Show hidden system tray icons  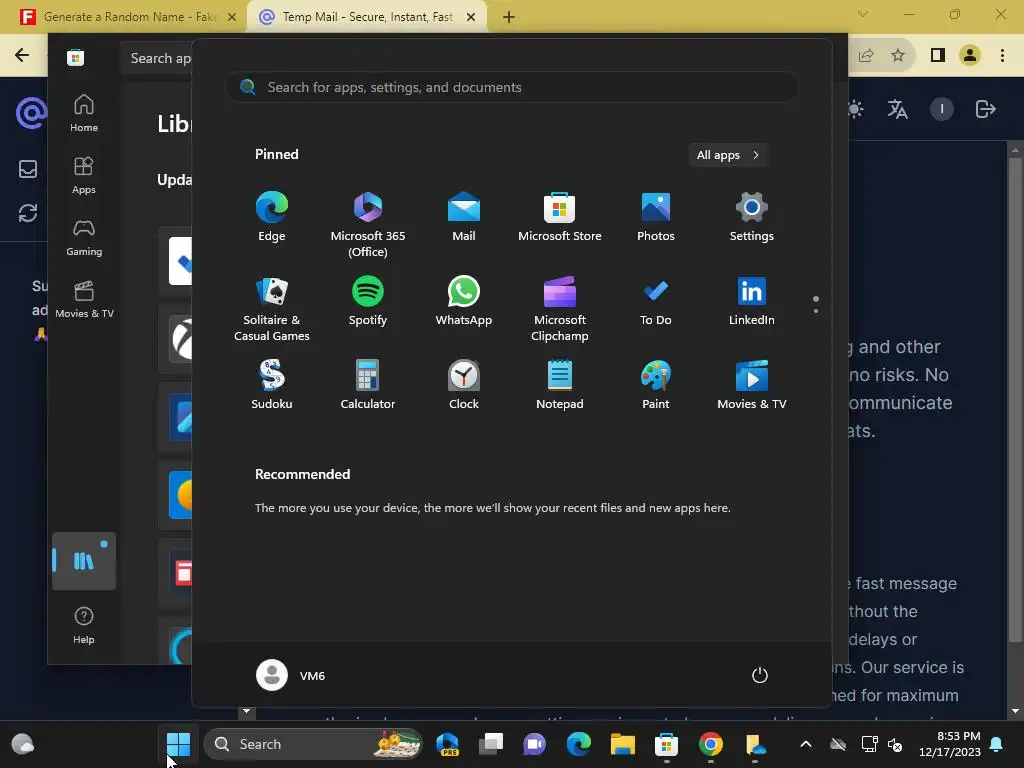806,744
